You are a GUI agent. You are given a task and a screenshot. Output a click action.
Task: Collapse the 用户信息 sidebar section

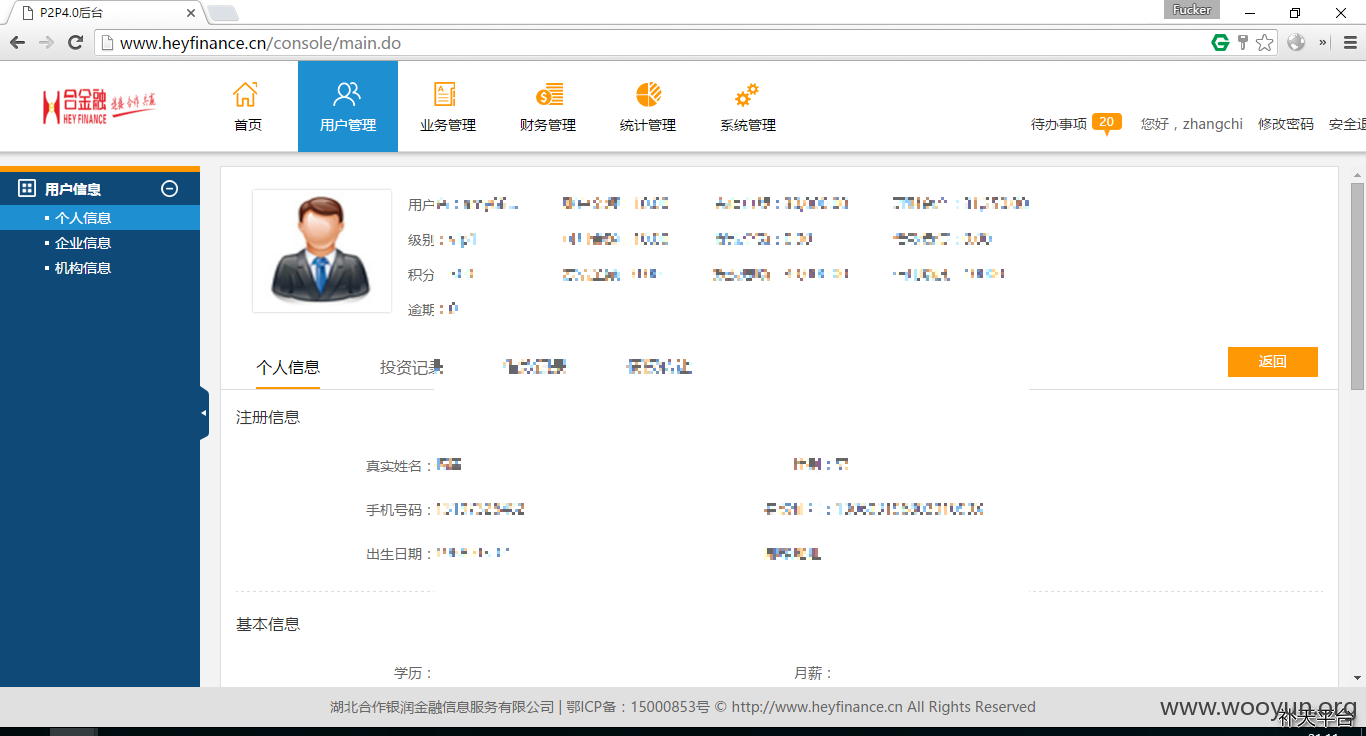tap(170, 188)
